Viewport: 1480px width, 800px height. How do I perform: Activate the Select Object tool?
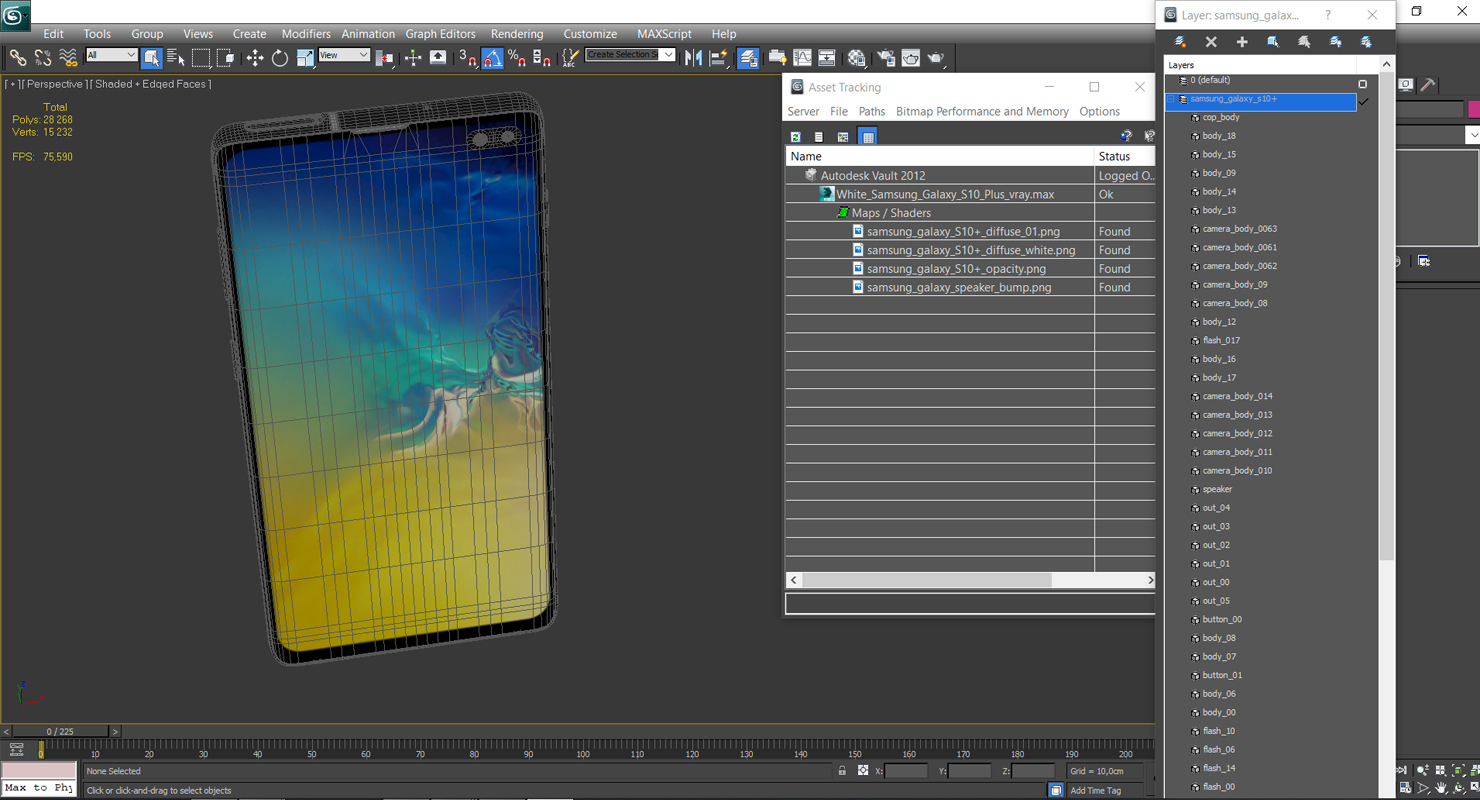151,58
